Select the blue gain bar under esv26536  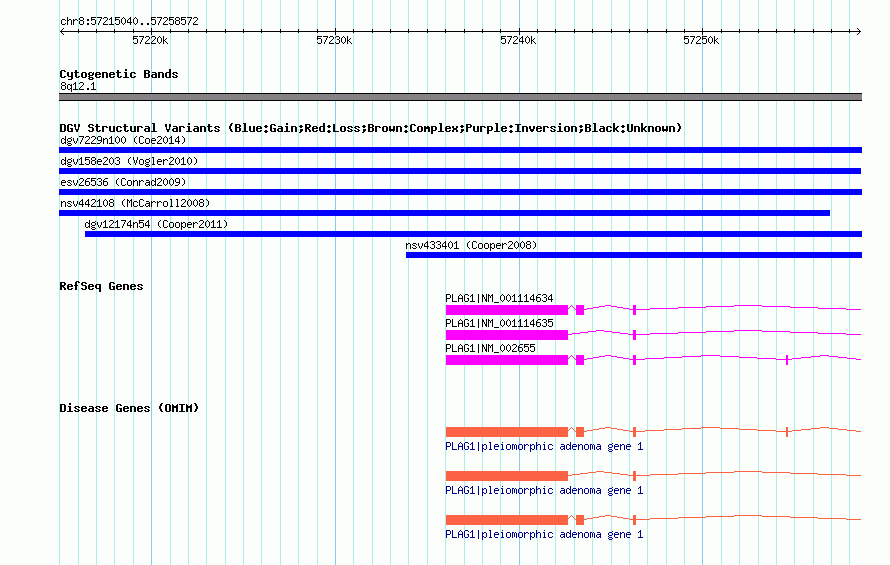pyautogui.click(x=460, y=192)
